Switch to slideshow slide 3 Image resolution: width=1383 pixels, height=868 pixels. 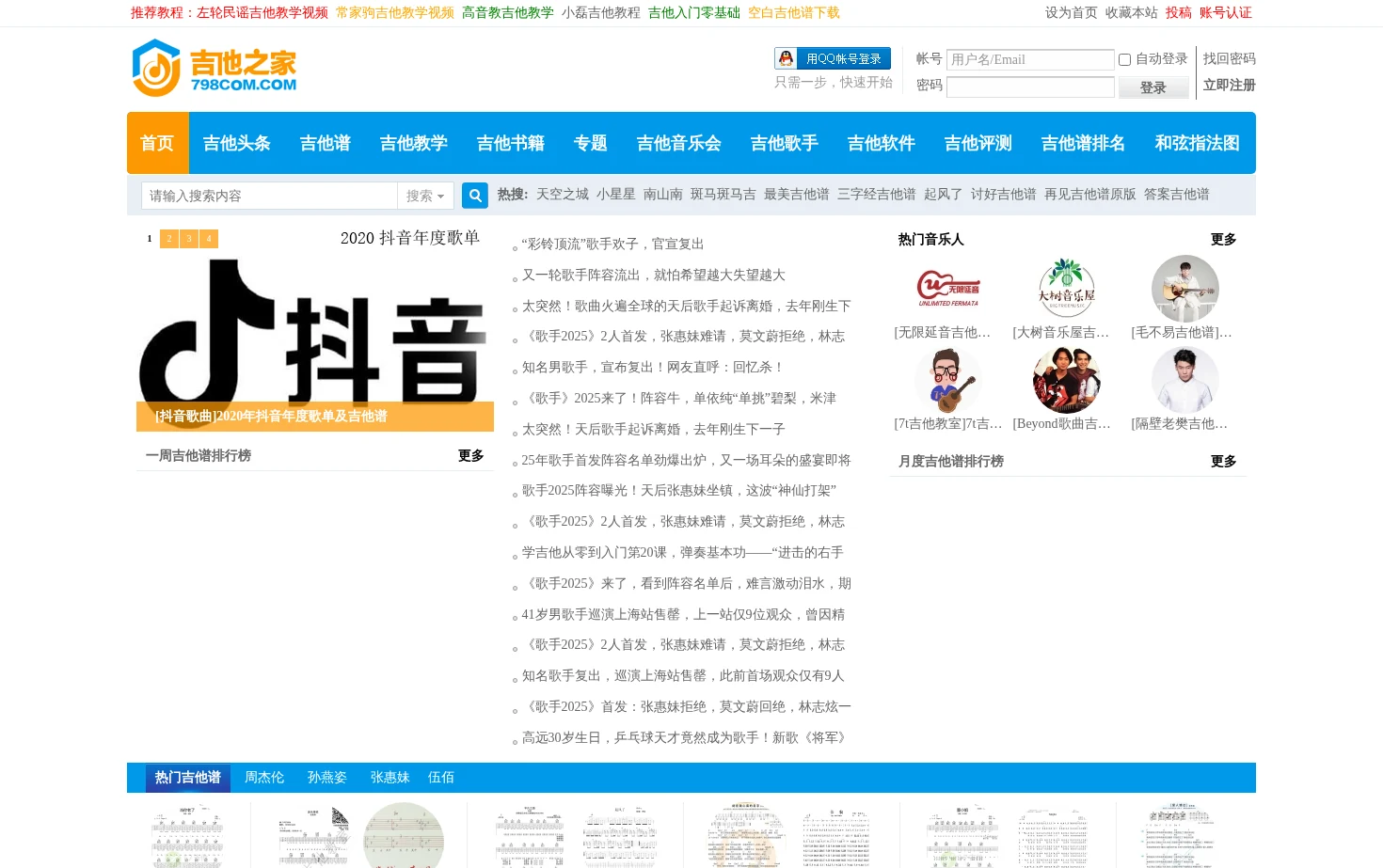[189, 239]
